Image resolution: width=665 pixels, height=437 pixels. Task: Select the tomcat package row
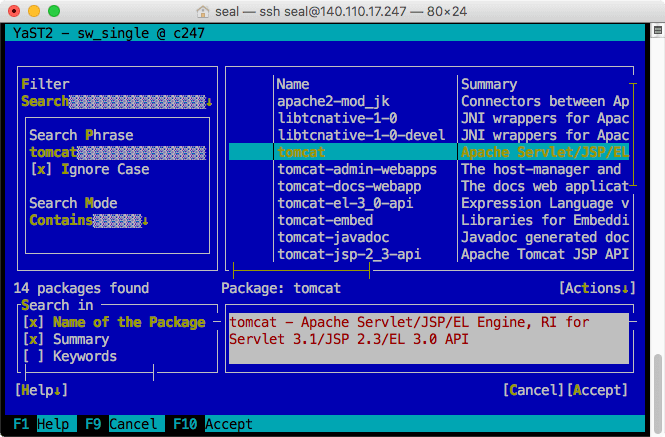pyautogui.click(x=301, y=152)
